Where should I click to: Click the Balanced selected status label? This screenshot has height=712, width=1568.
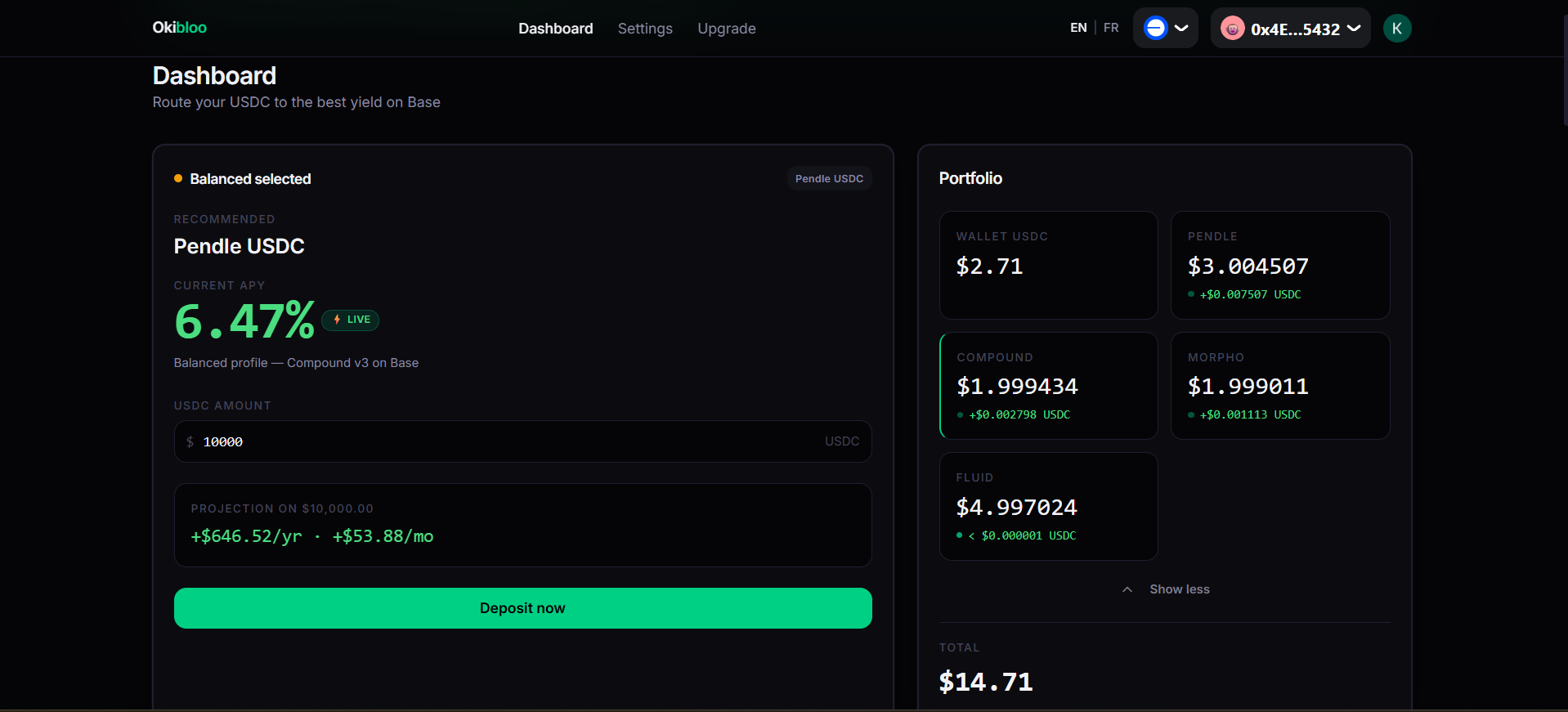(250, 179)
